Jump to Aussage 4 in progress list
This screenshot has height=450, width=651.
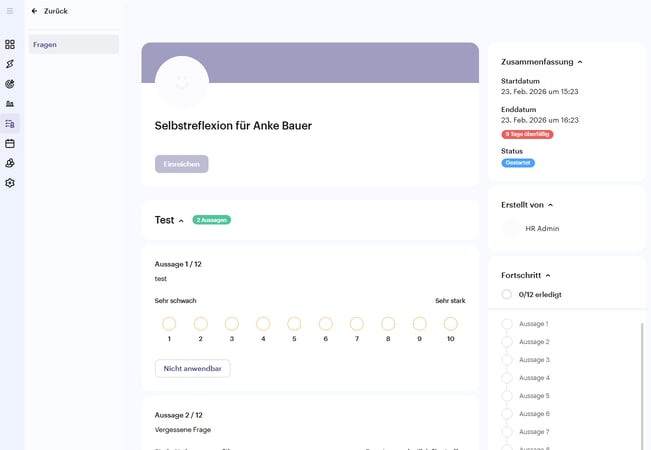pyautogui.click(x=534, y=378)
